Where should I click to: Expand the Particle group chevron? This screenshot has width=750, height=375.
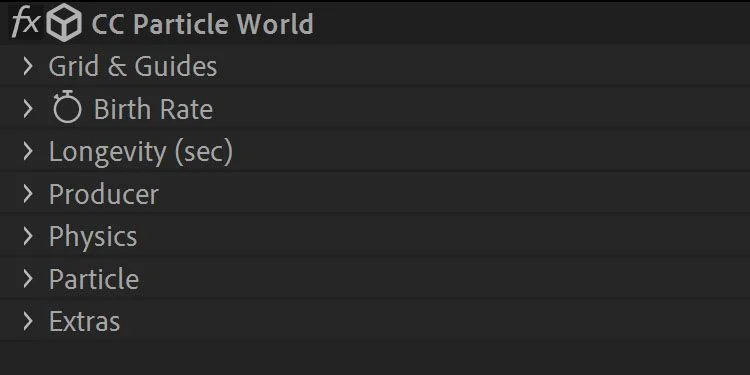[x=28, y=279]
